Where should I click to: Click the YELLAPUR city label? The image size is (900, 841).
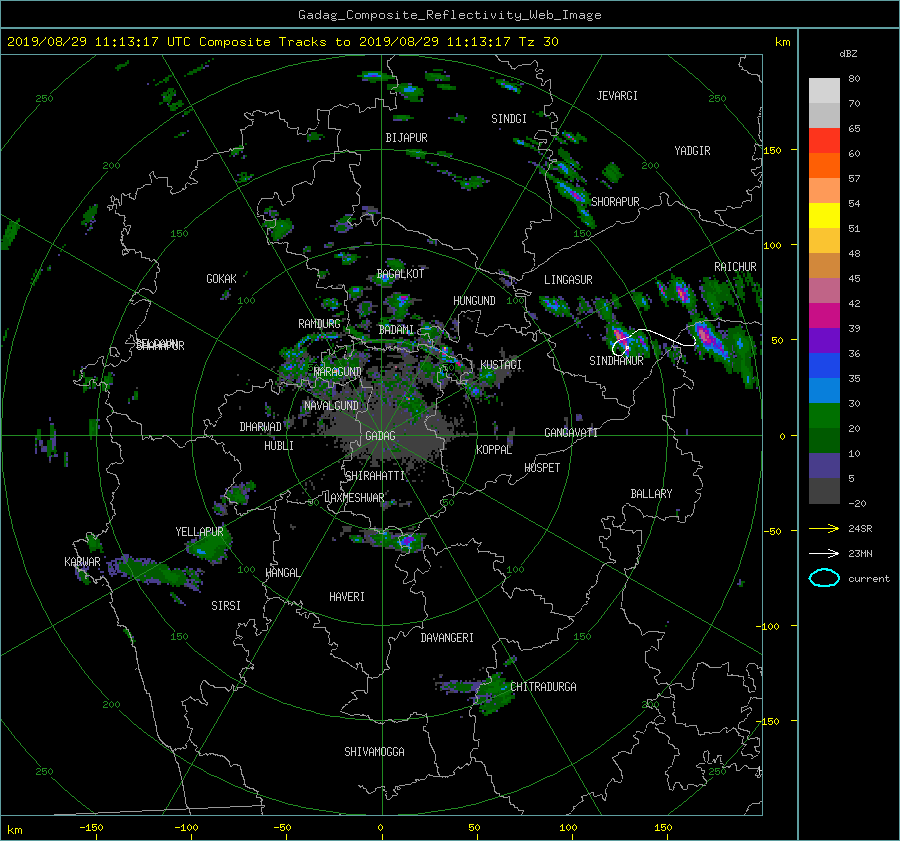[x=199, y=532]
